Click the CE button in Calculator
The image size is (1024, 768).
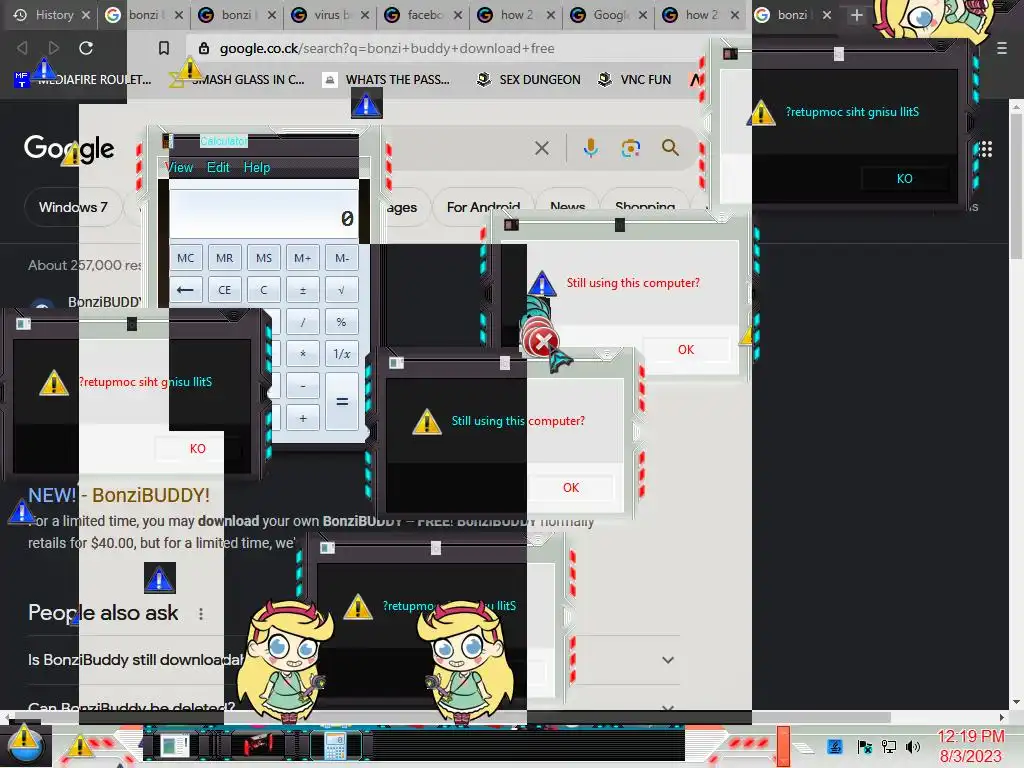coord(225,289)
